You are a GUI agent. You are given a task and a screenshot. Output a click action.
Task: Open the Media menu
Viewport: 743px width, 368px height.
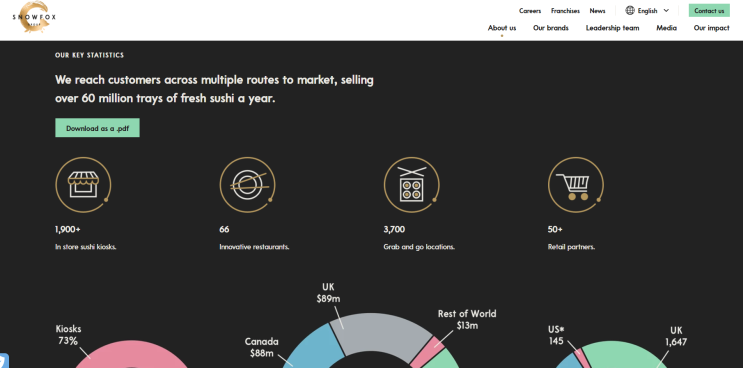point(666,28)
